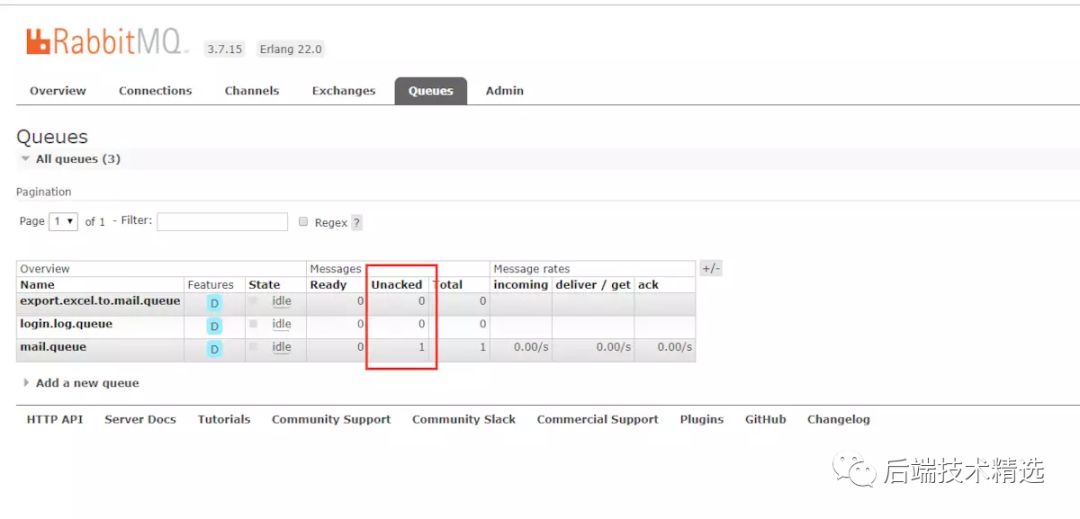Click the state indicator square for login.log.queue
This screenshot has height=519, width=1080.
254,324
